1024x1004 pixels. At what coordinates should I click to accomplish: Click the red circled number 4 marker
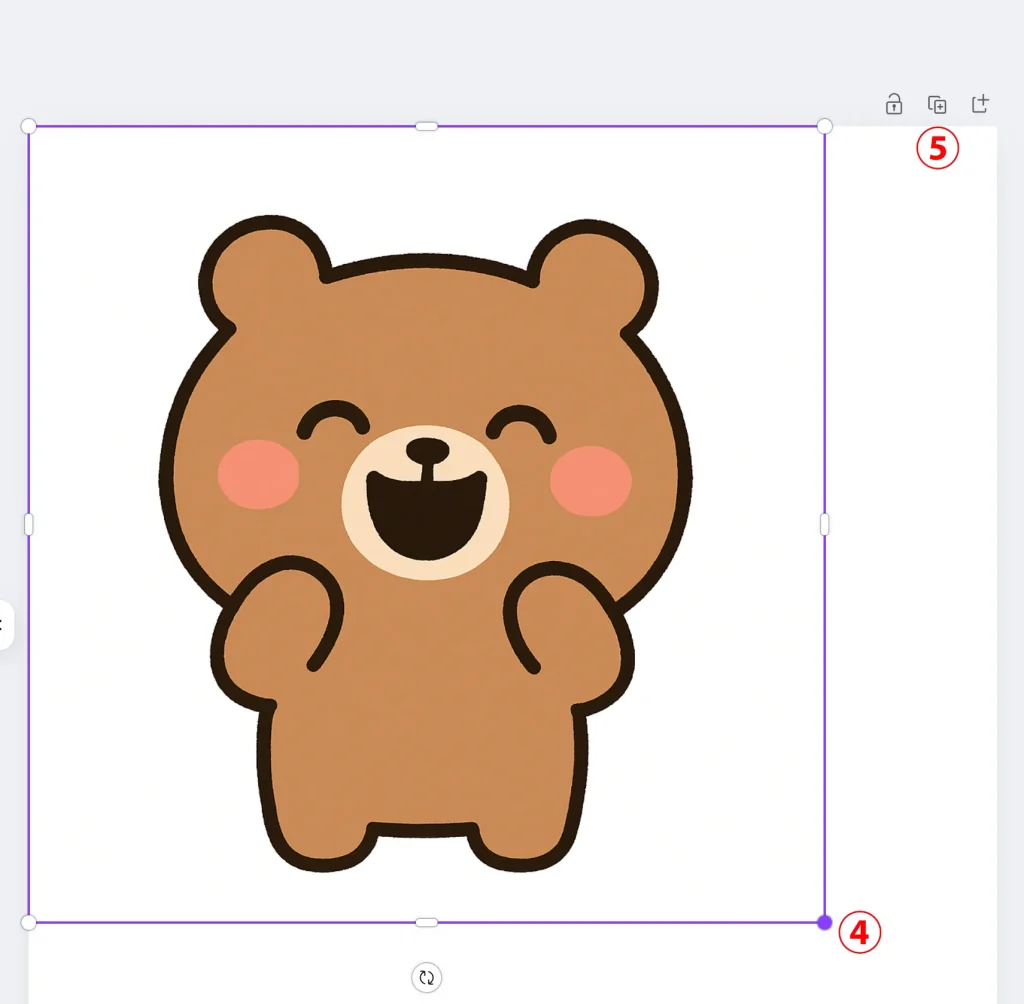(x=859, y=932)
